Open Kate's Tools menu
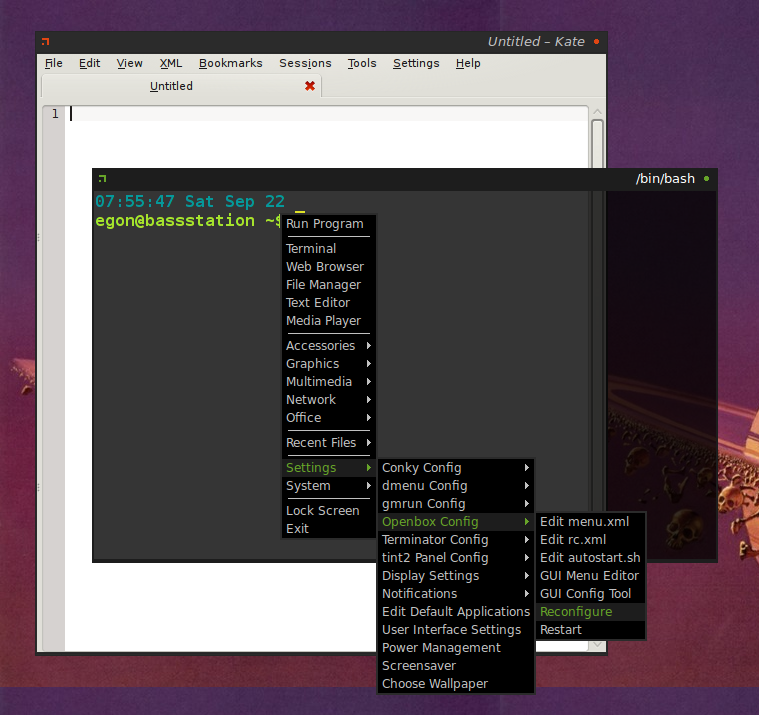759x715 pixels. (x=362, y=63)
